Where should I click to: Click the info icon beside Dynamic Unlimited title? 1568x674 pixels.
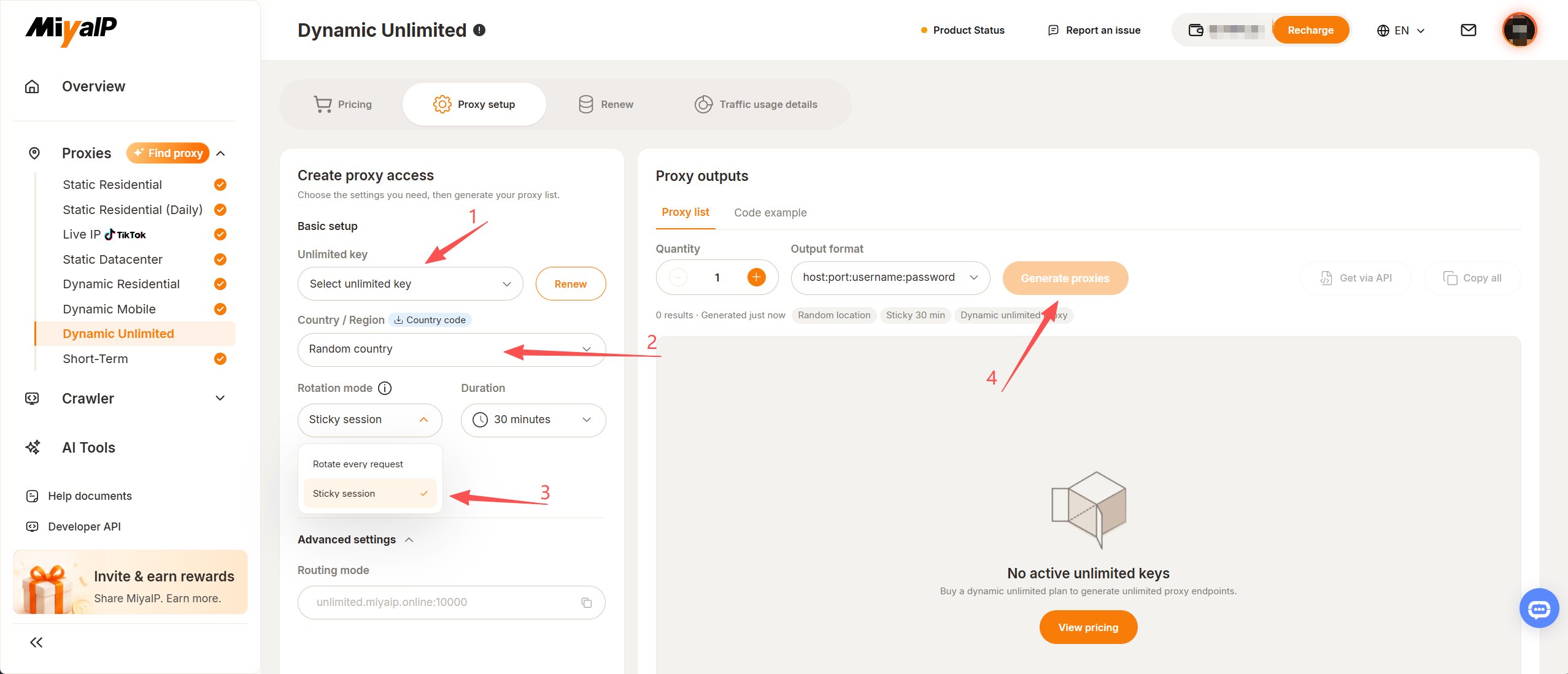click(479, 30)
